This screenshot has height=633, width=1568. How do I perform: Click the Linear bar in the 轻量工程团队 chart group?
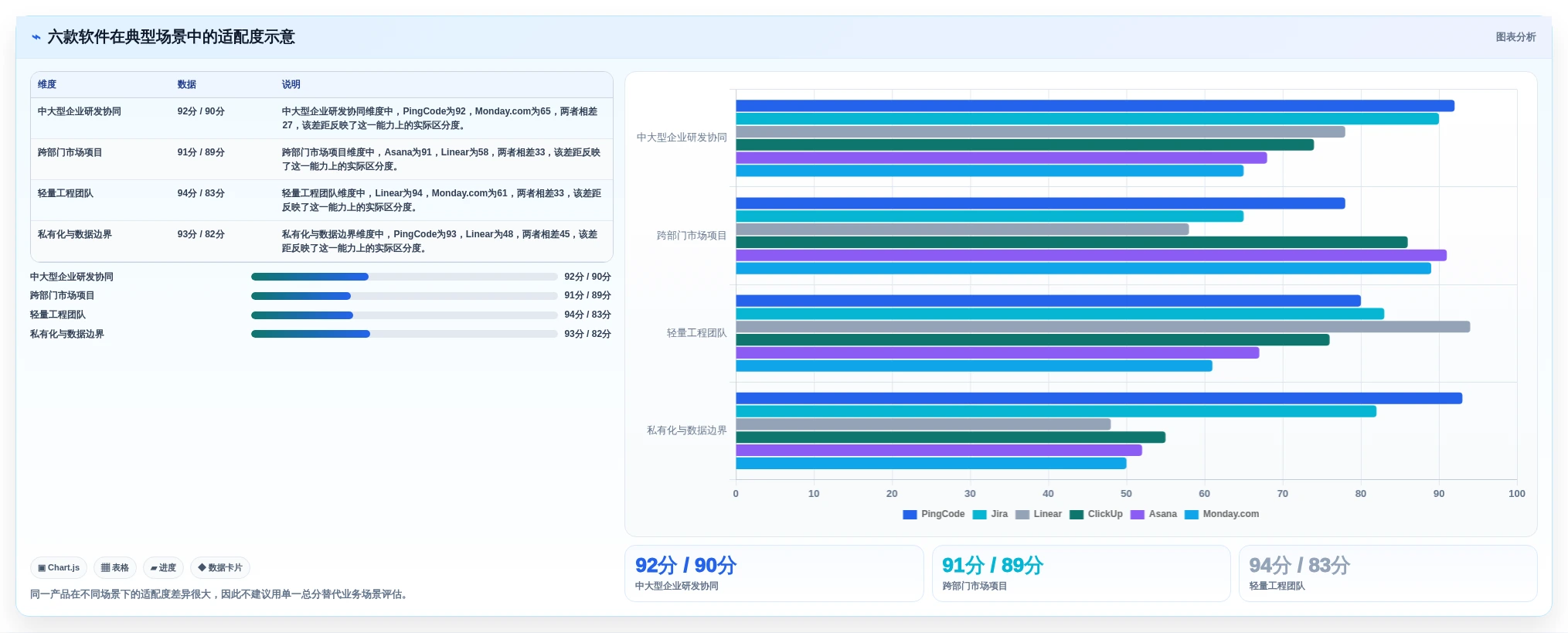pyautogui.click(x=1103, y=327)
